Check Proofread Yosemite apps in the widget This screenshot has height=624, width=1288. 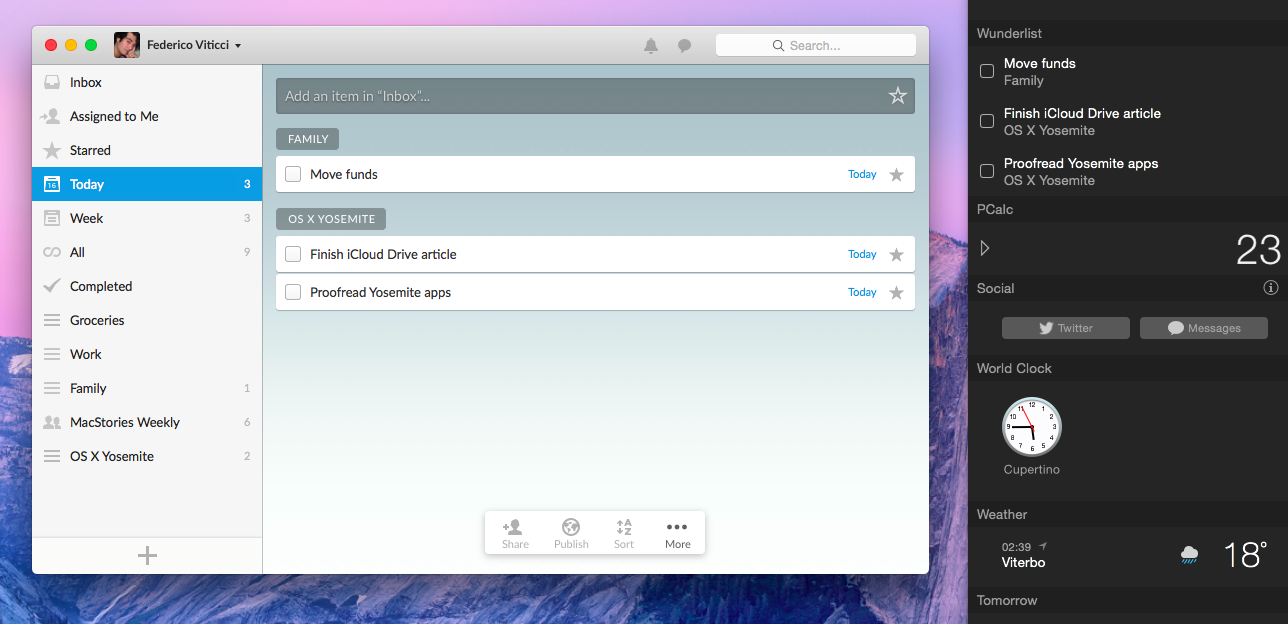pyautogui.click(x=987, y=171)
